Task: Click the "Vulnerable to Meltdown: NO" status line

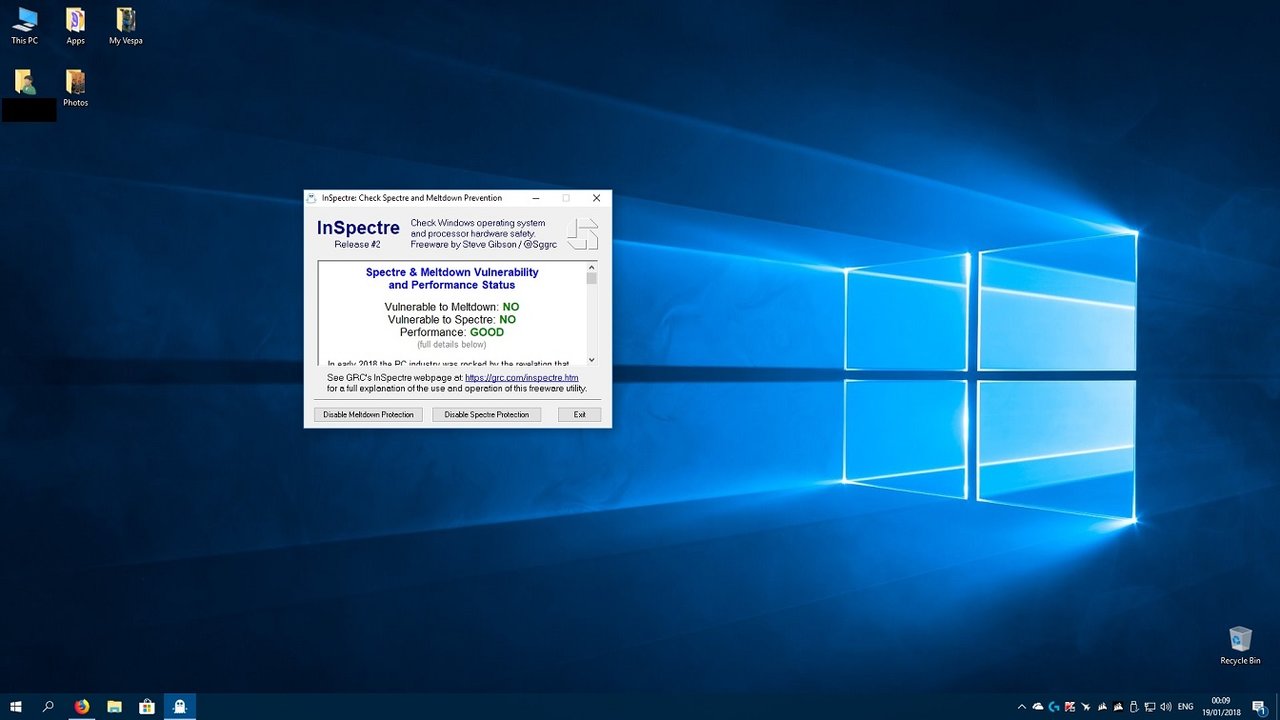Action: click(x=452, y=306)
